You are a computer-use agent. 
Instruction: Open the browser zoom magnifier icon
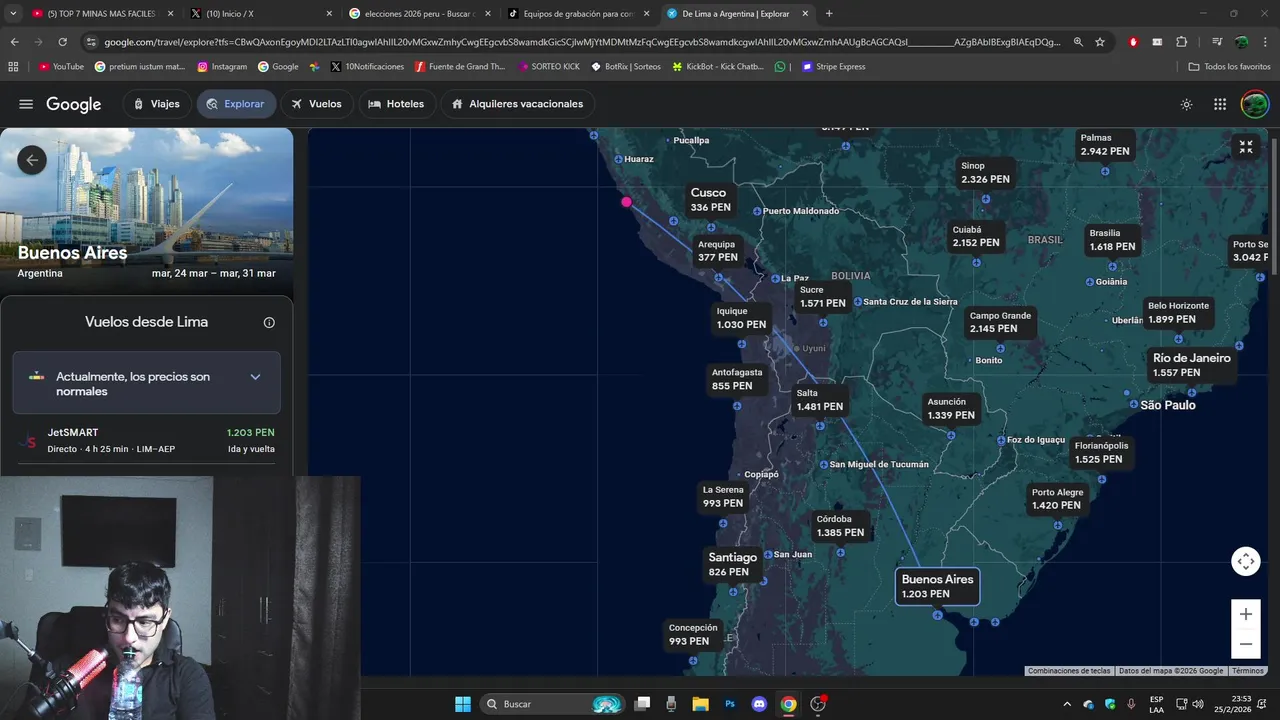pos(1078,42)
